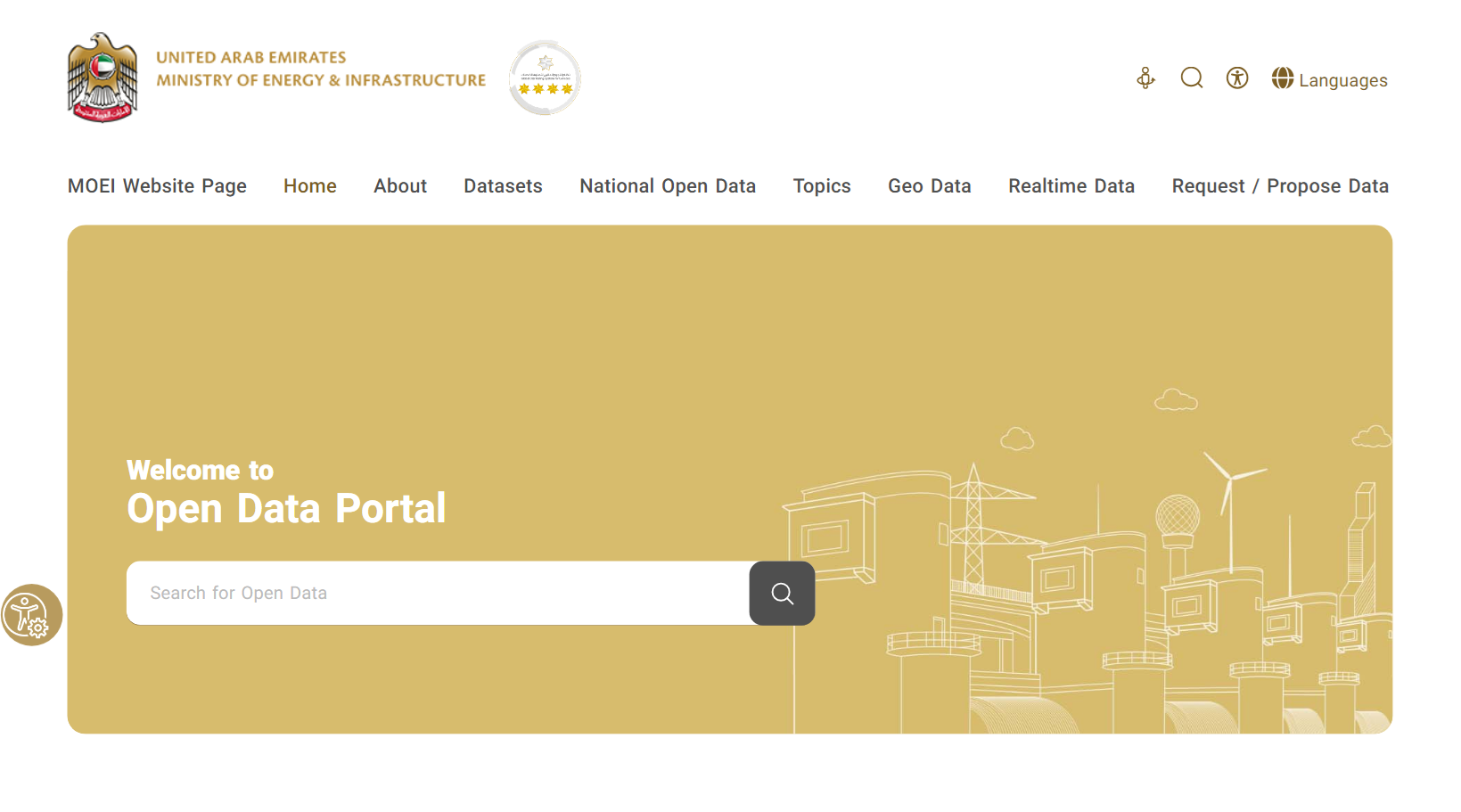Navigate to Realtime Data
Viewport: 1461px width, 812px height.
point(1071,186)
